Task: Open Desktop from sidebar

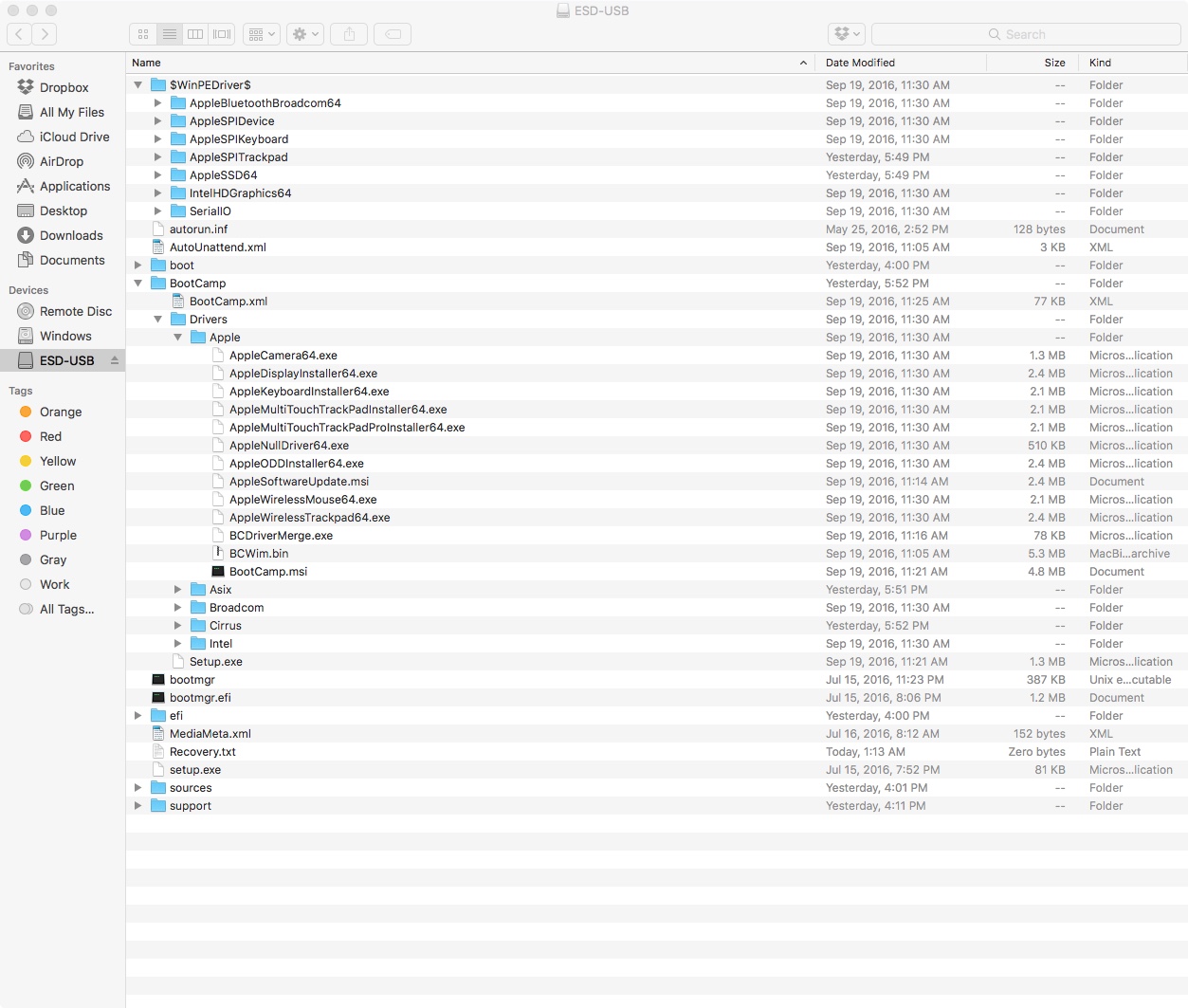Action: pyautogui.click(x=63, y=211)
